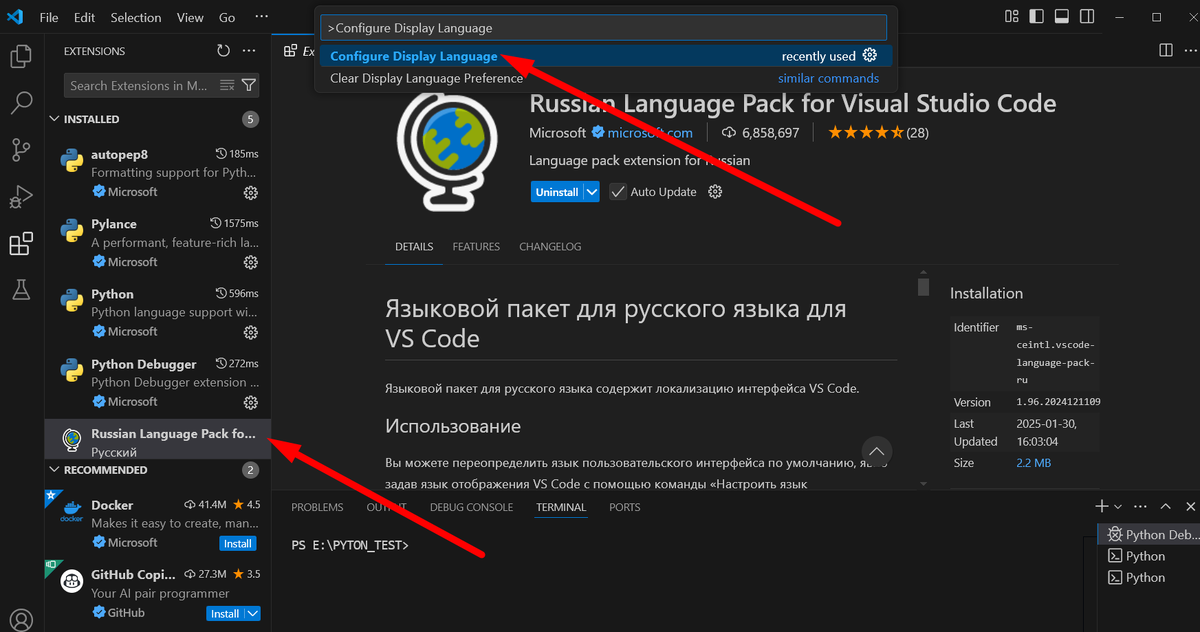Screen dimensions: 1200x632
Task: Open manage gear for autopep8 extension
Action: 251,192
